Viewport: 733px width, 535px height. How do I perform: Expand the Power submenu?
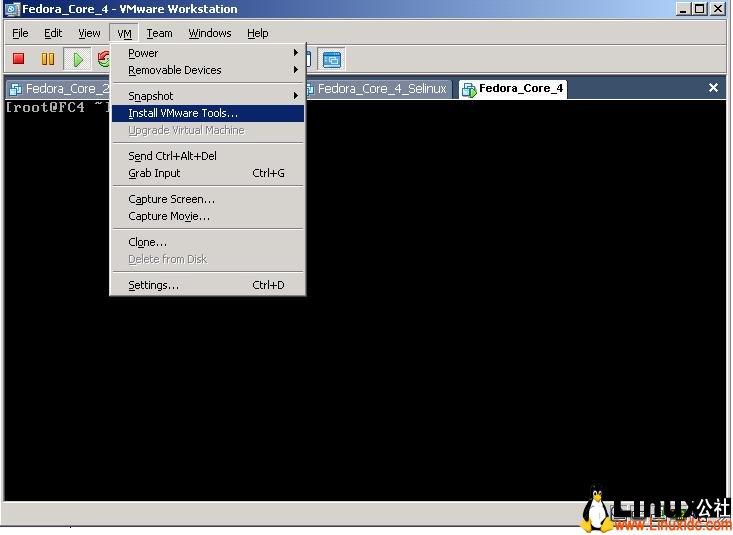tap(208, 53)
